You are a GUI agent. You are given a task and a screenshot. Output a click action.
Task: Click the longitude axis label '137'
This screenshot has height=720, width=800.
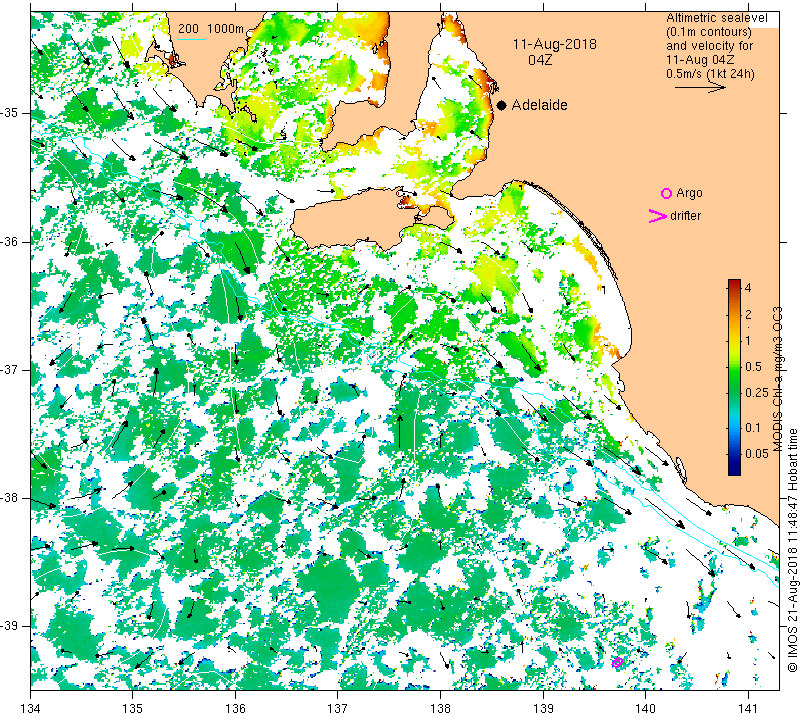338,709
